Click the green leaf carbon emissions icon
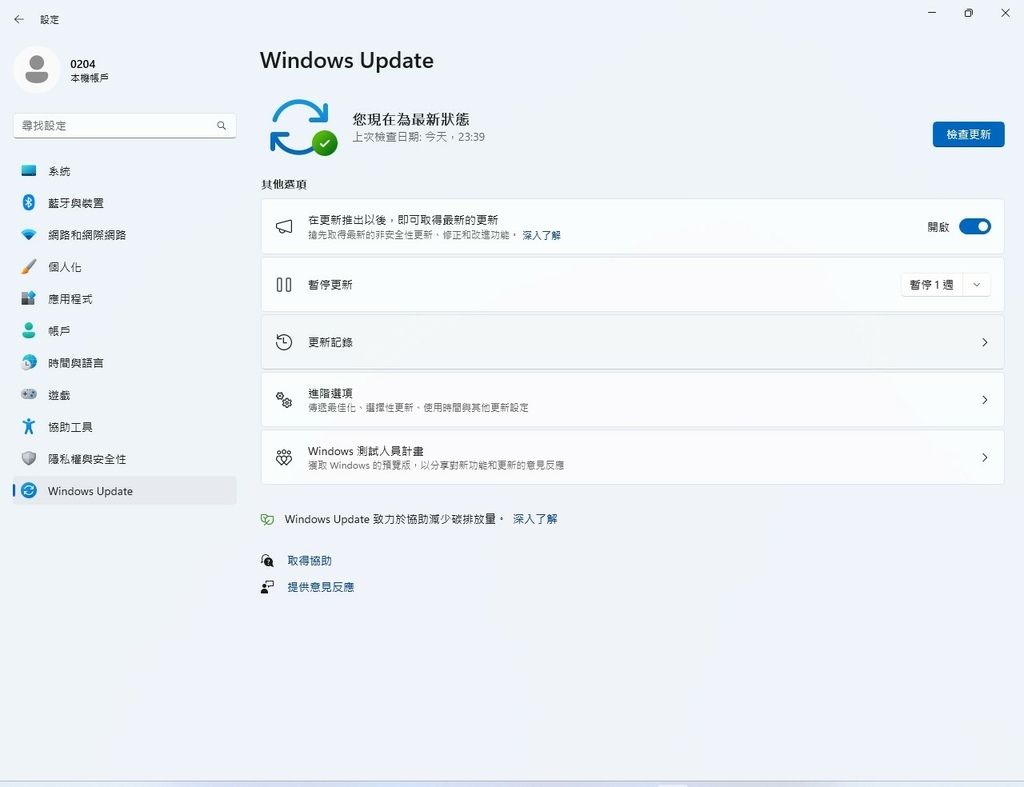This screenshot has width=1024, height=787. pyautogui.click(x=267, y=519)
